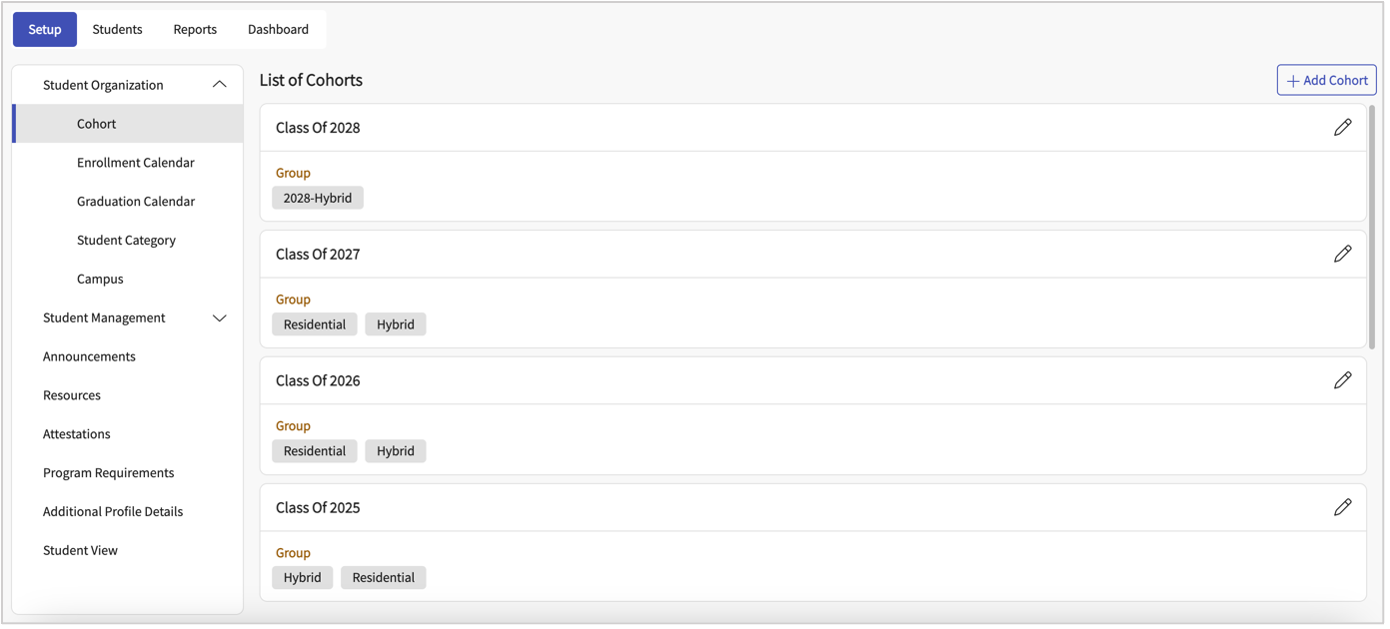This screenshot has width=1390, height=629.
Task: Open the Announcements section
Action: click(89, 356)
